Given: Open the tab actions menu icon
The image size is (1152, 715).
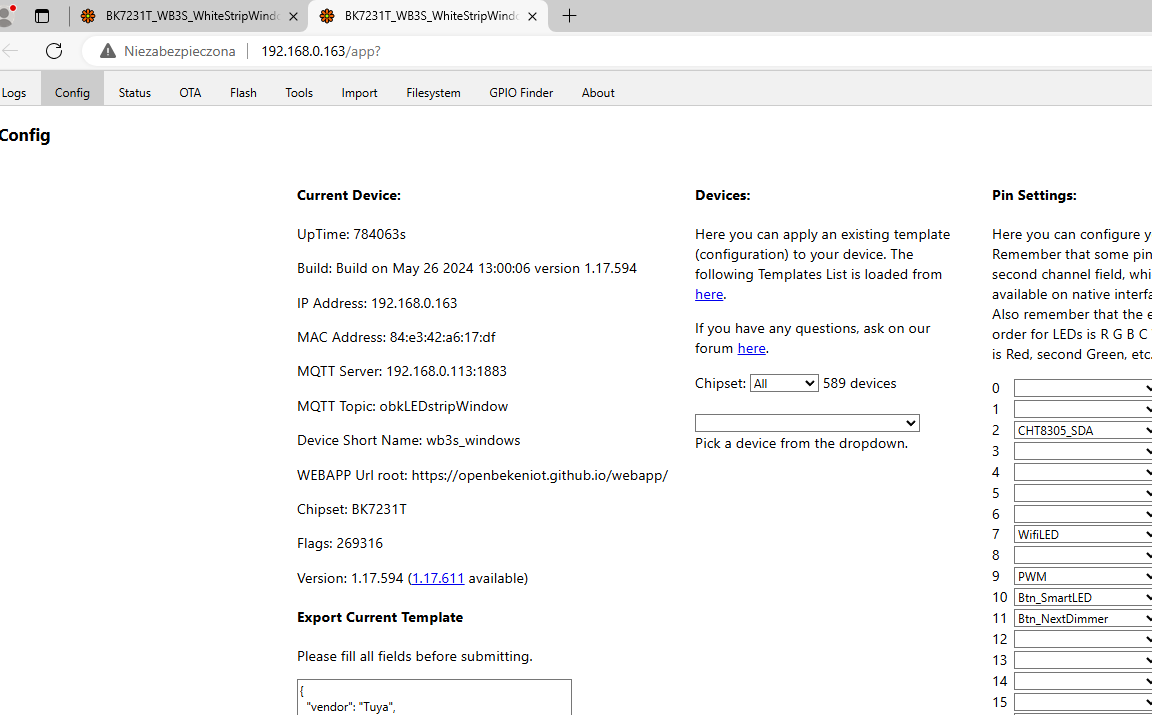Looking at the screenshot, I should click(42, 15).
